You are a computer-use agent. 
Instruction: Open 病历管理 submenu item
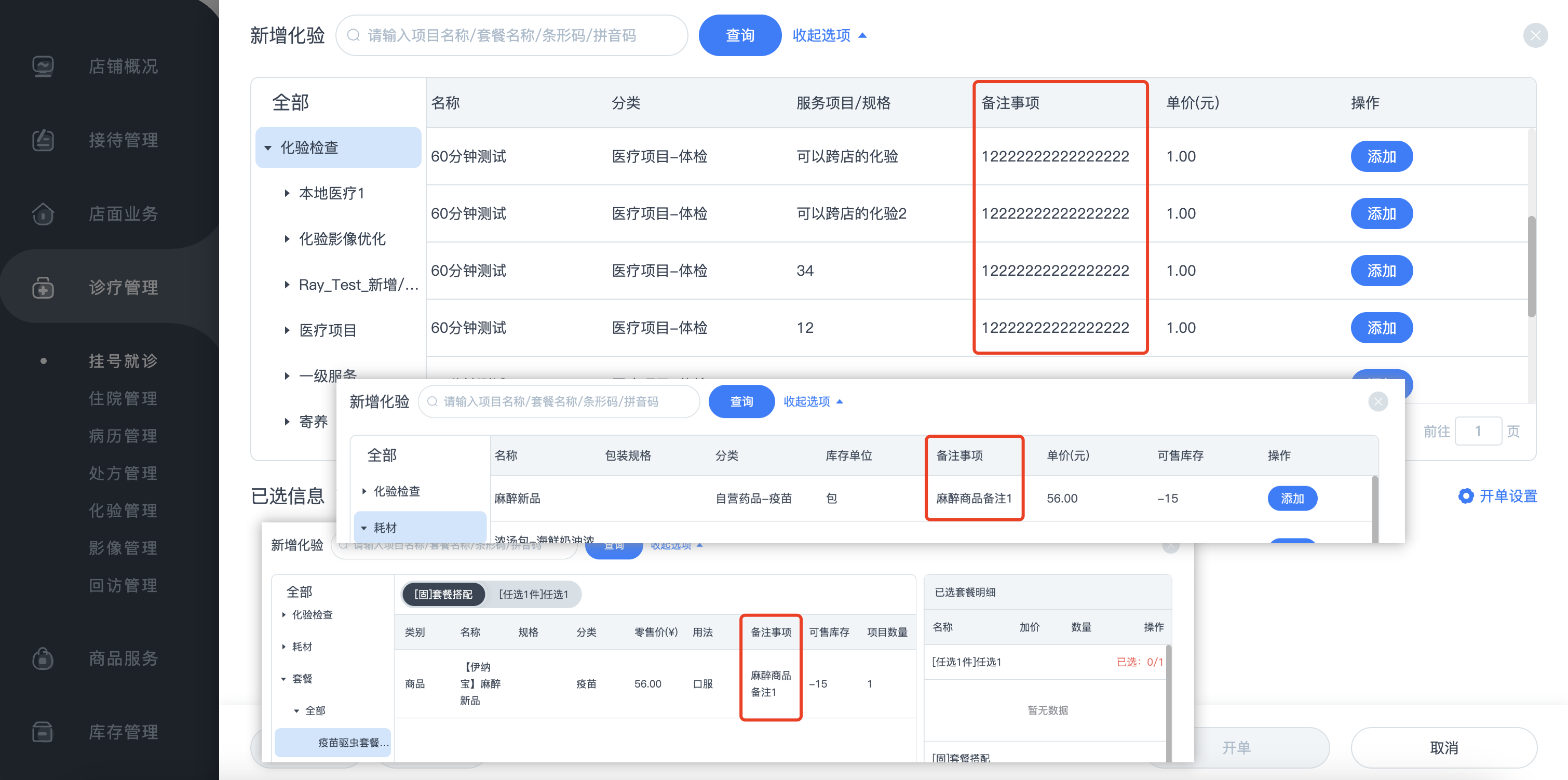(x=123, y=436)
